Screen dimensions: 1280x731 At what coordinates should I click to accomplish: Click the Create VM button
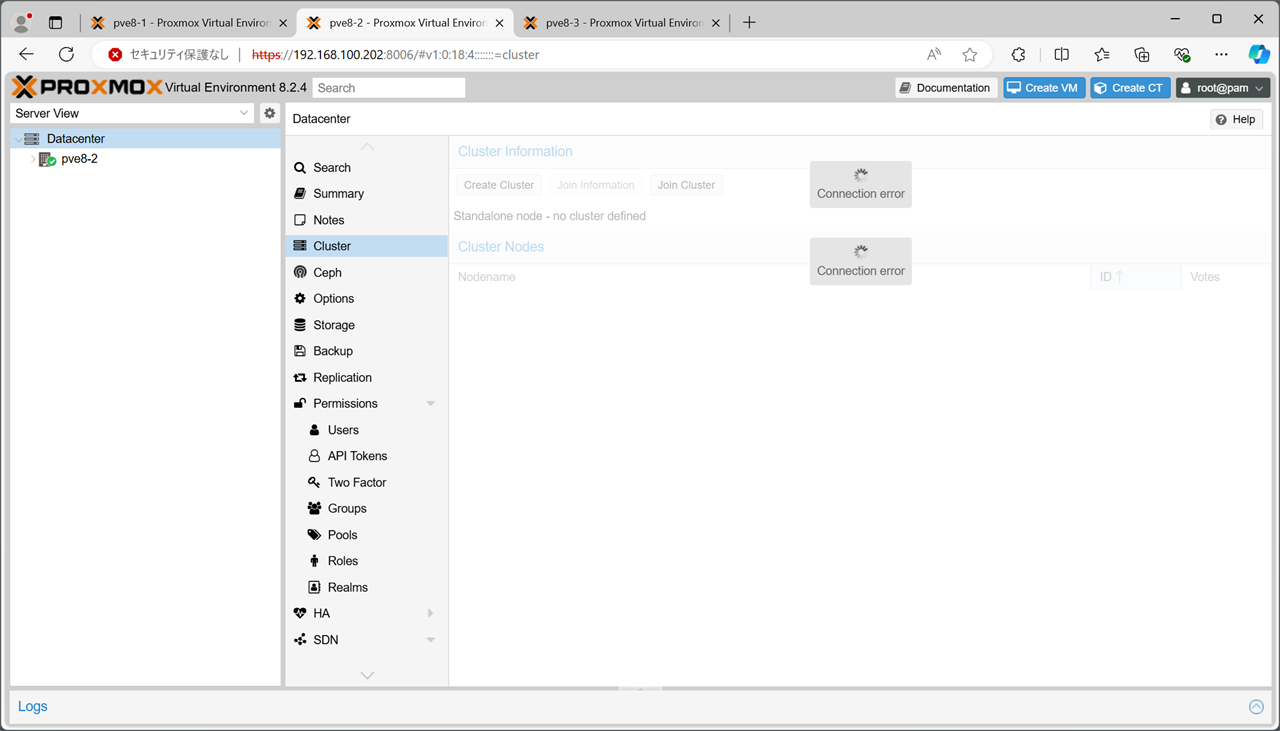coord(1043,88)
